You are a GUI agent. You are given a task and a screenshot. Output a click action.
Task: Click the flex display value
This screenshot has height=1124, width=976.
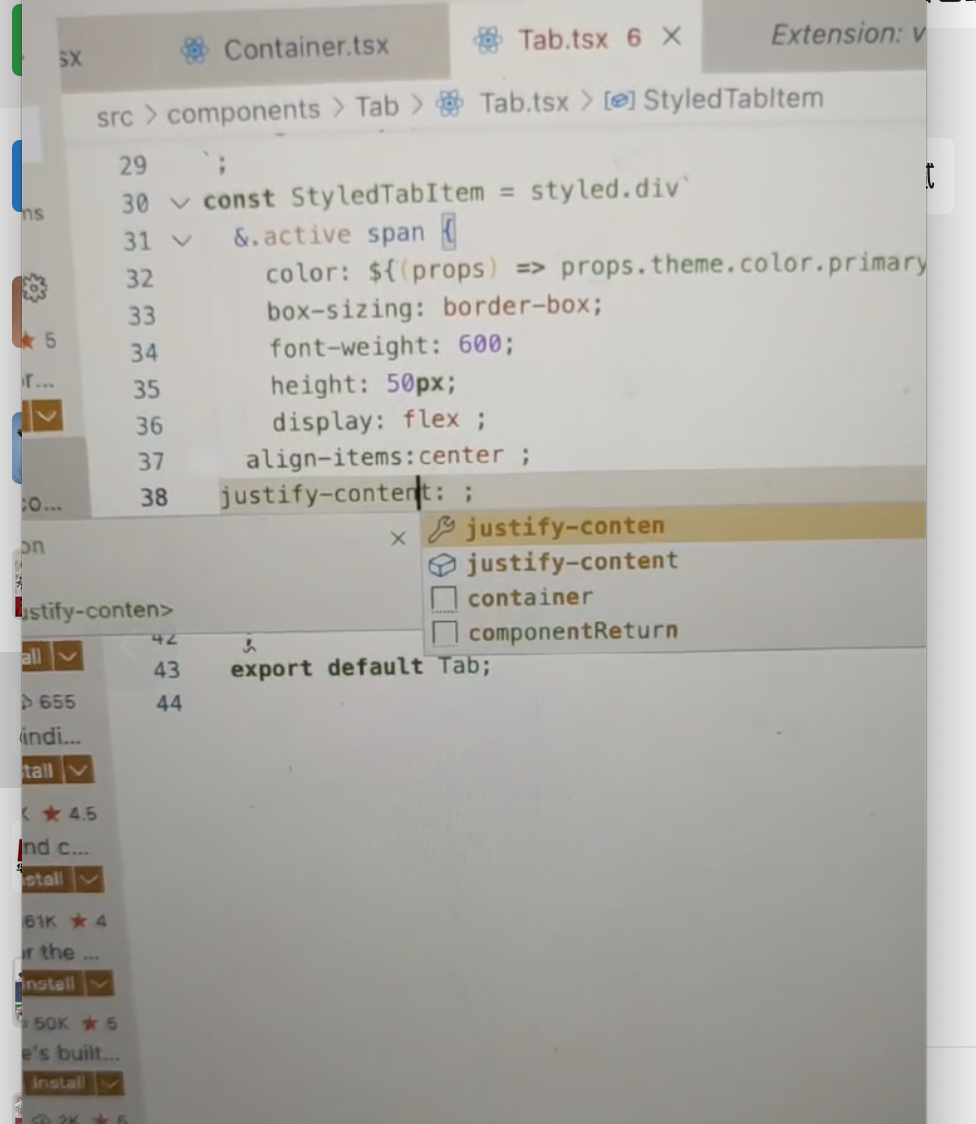(x=431, y=419)
